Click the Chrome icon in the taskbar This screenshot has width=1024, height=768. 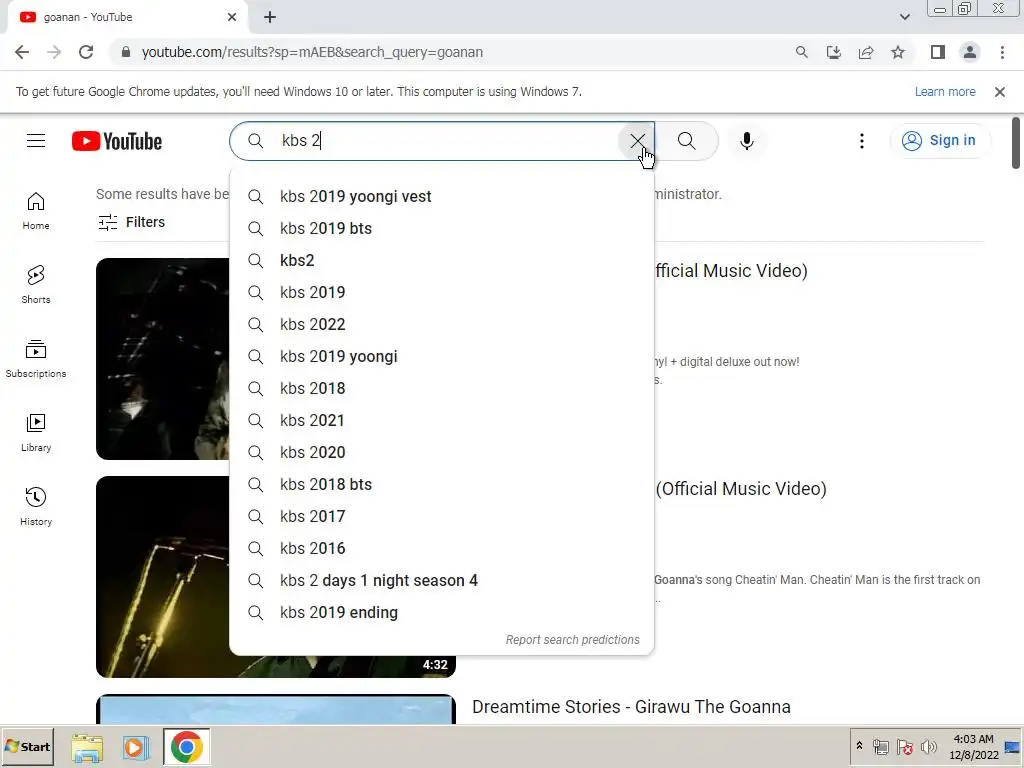(186, 747)
